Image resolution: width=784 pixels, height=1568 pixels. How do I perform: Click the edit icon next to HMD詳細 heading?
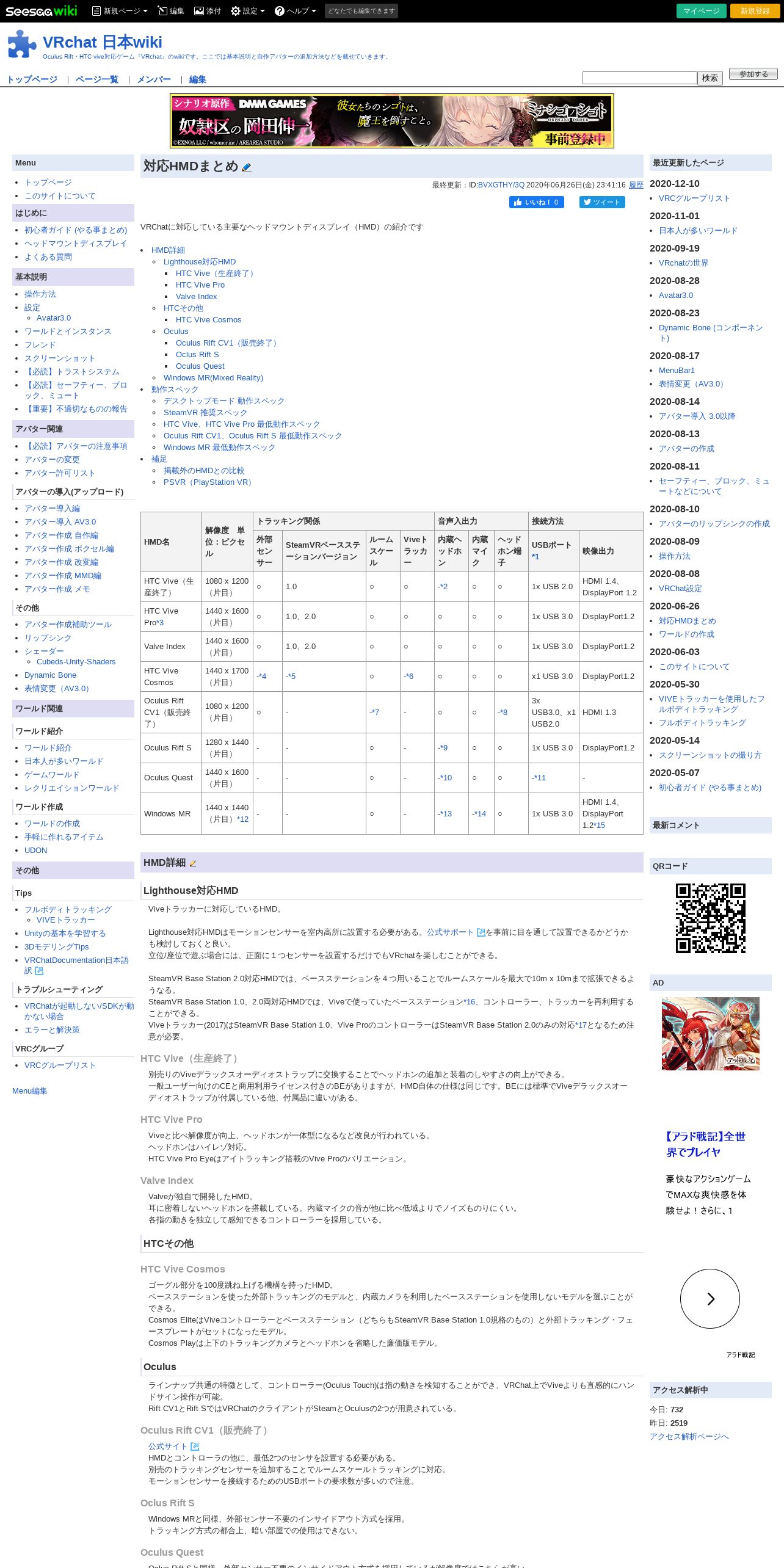click(x=193, y=863)
